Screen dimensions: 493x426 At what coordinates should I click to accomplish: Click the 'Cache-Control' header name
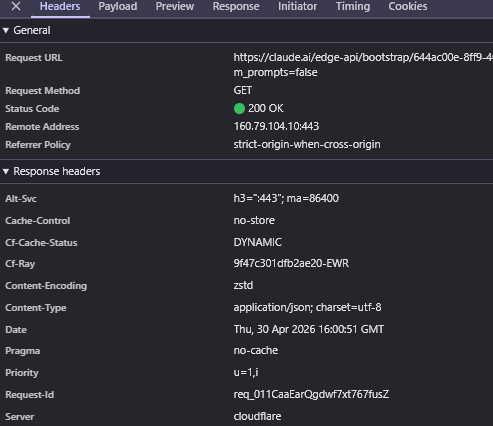pos(38,221)
